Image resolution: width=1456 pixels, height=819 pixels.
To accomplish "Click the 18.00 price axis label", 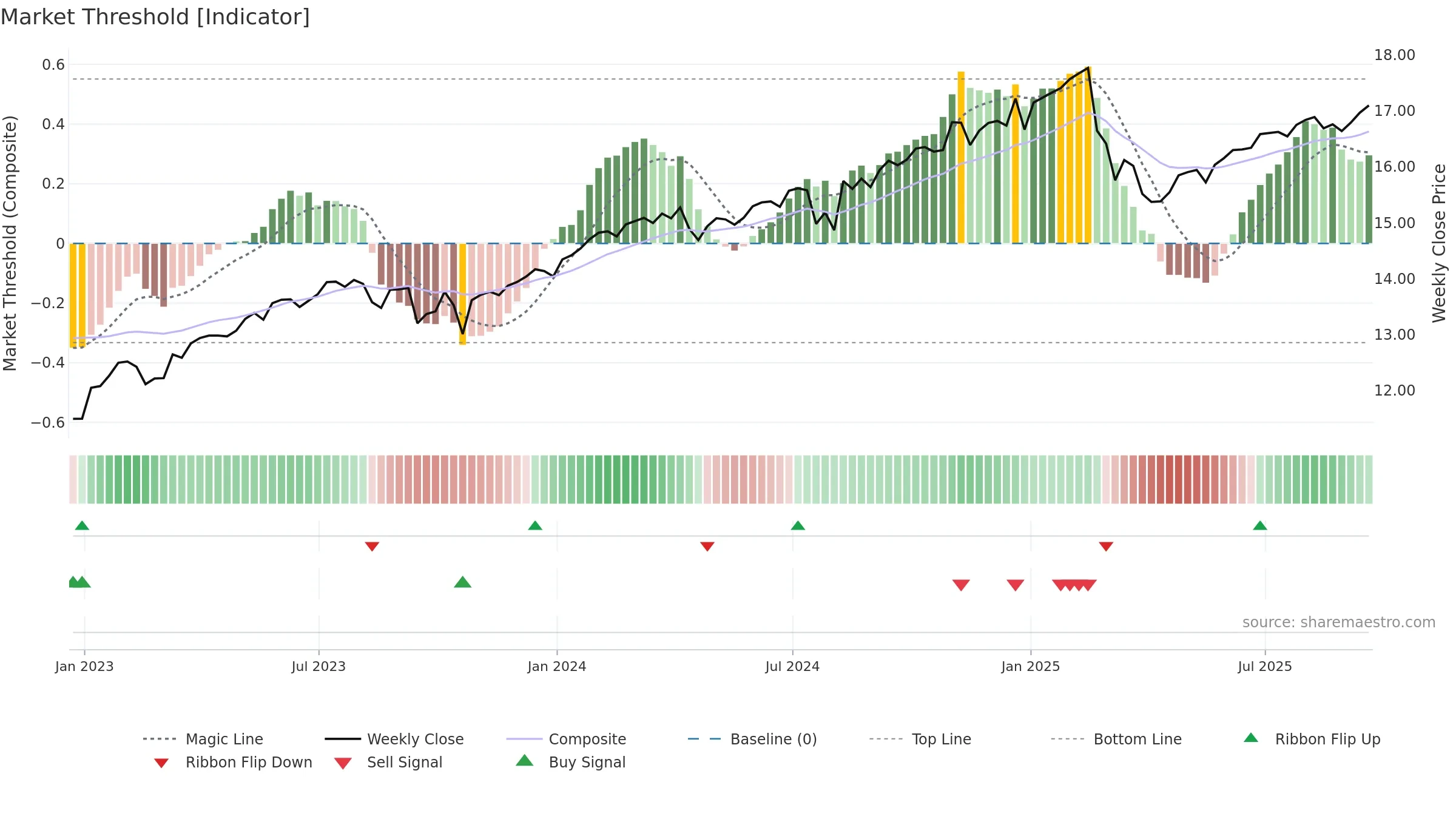I will (x=1395, y=55).
